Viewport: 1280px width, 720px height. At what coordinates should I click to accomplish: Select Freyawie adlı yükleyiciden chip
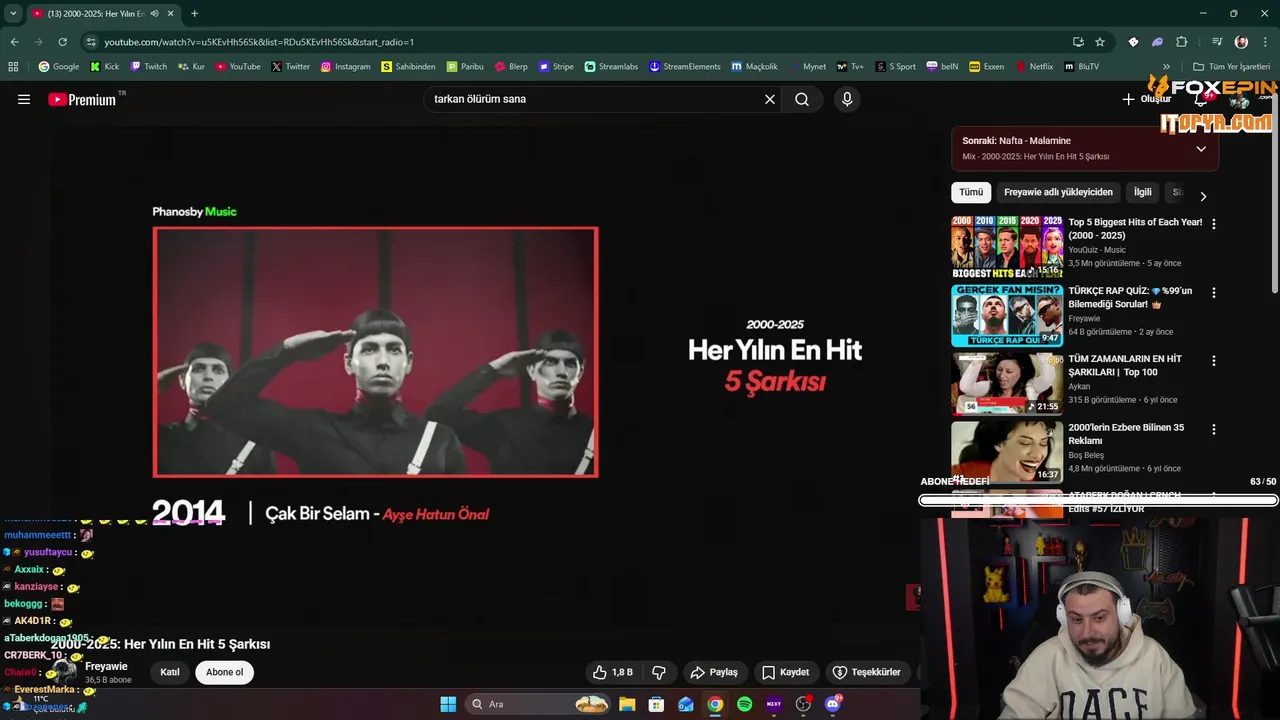1058,192
